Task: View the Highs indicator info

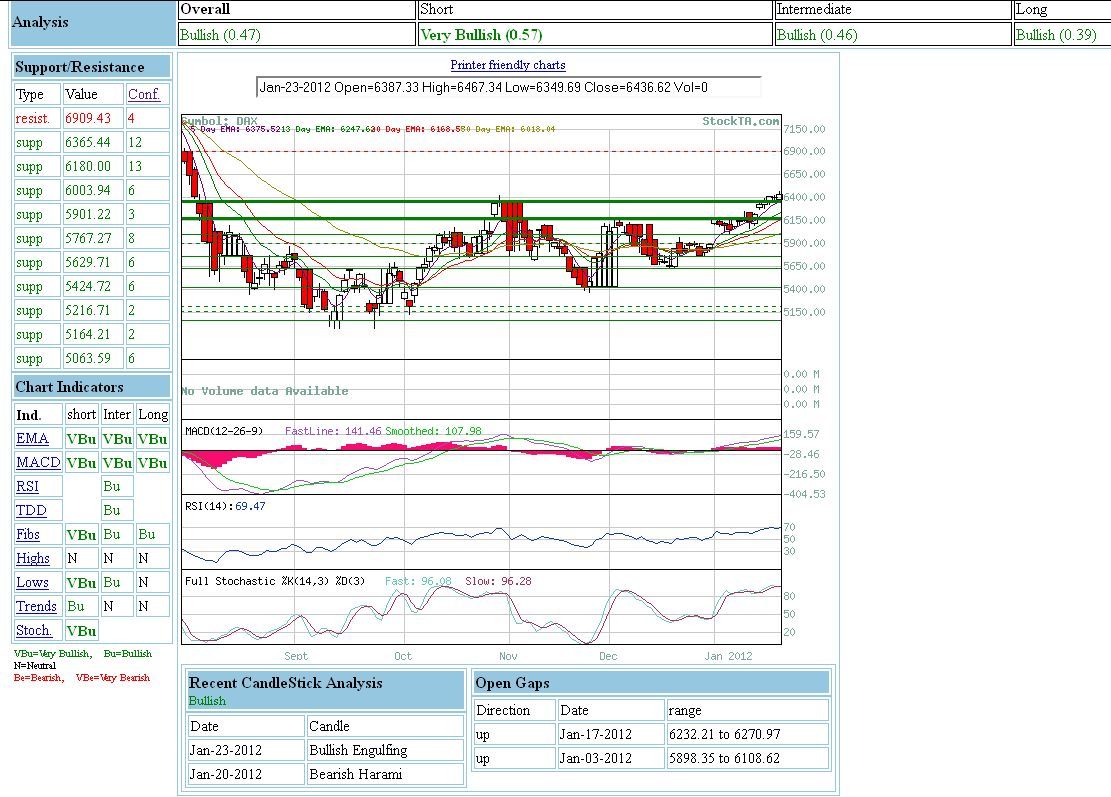Action: [x=33, y=558]
